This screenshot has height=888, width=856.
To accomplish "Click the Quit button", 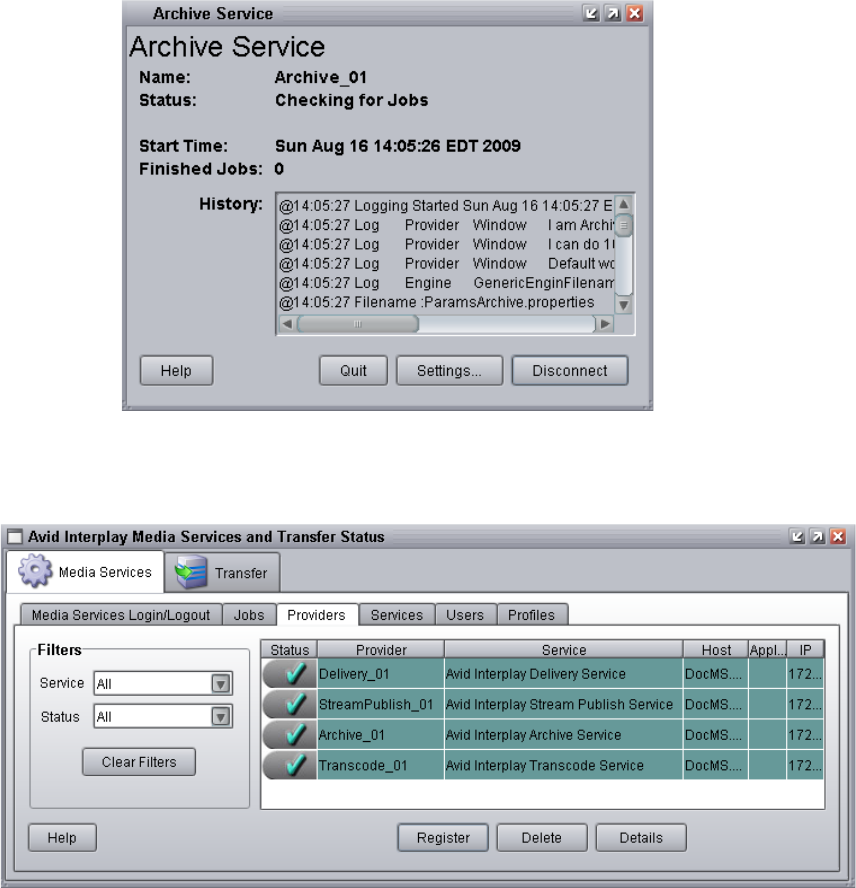I will coord(354,370).
